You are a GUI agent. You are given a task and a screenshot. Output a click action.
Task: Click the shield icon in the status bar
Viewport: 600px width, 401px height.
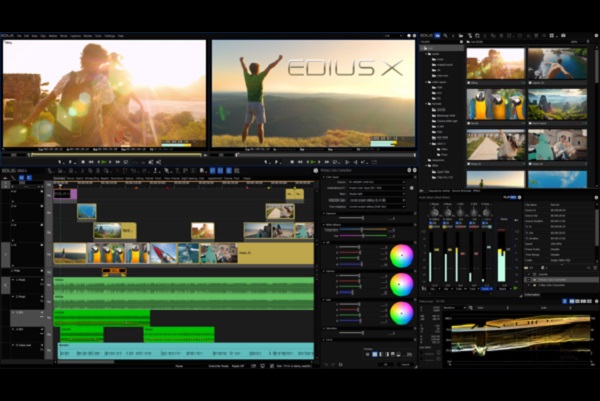tap(262, 366)
